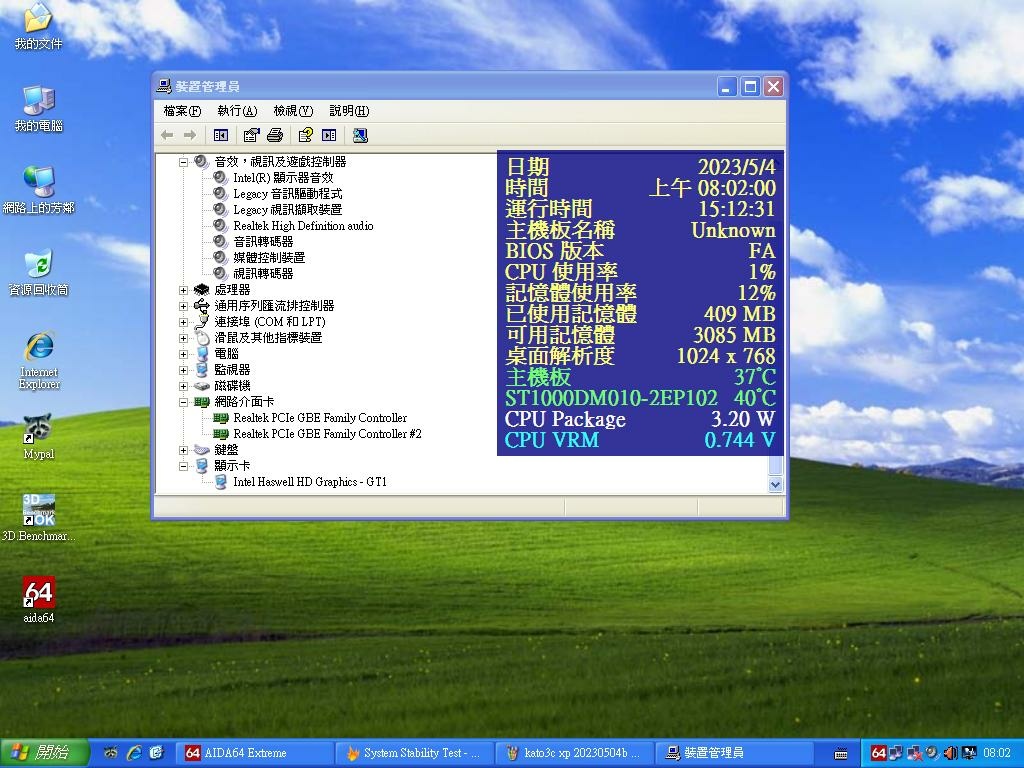Select the 我的電腦 desktop icon
The height and width of the screenshot is (768, 1024).
[39, 109]
